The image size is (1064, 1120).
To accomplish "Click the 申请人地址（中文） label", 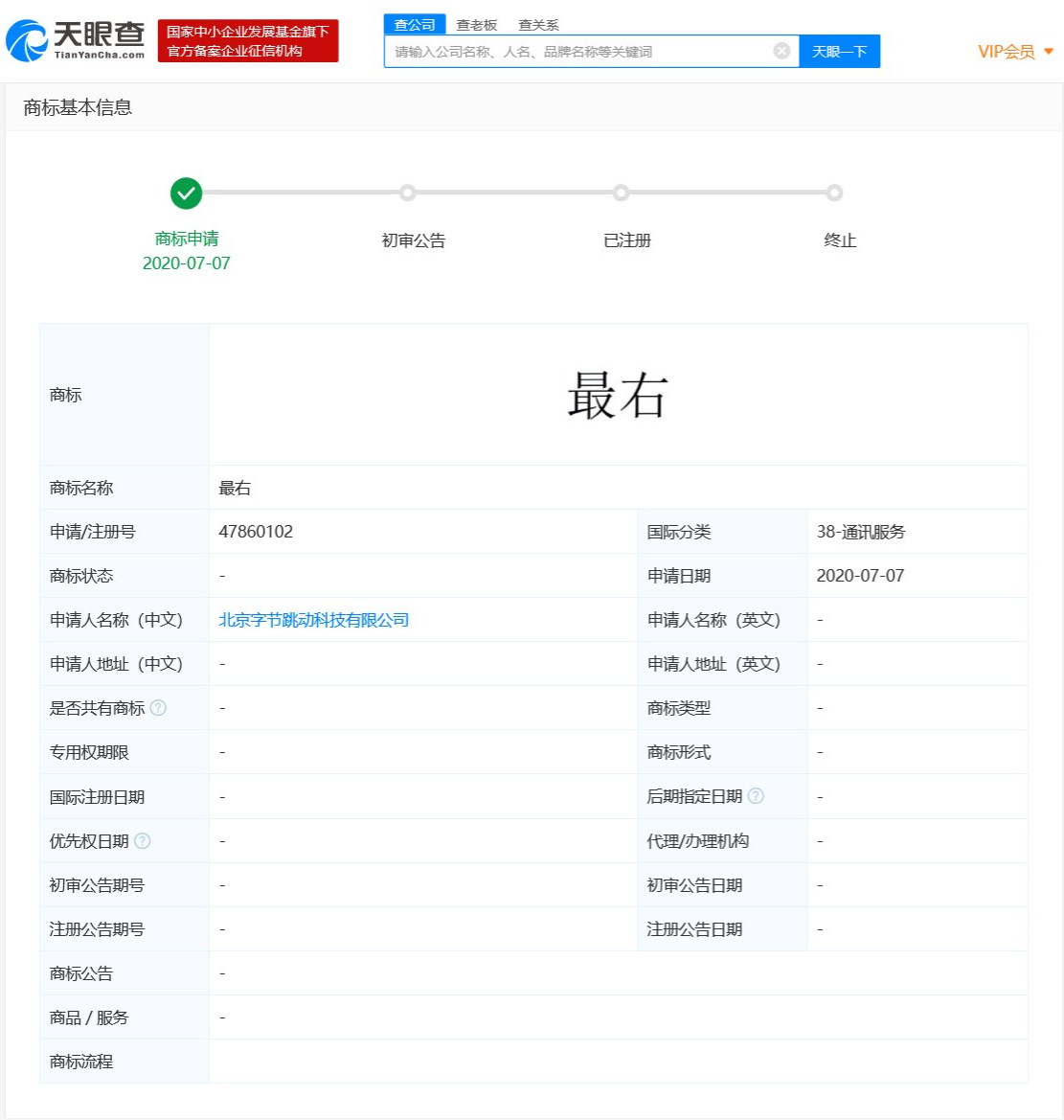I will [x=117, y=664].
